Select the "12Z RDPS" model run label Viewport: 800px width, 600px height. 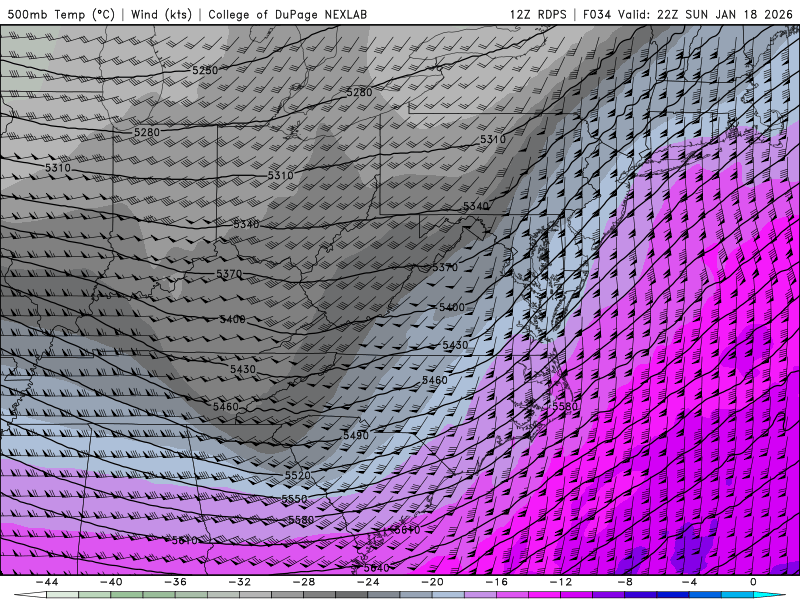[x=538, y=14]
